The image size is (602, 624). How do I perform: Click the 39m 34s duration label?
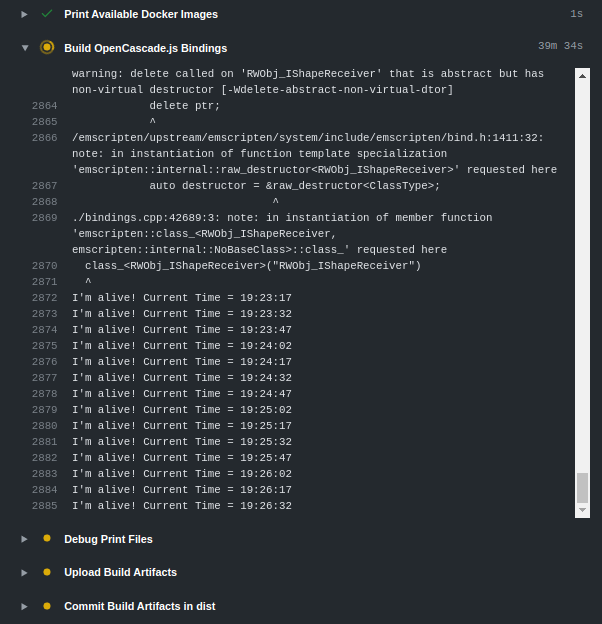click(560, 46)
